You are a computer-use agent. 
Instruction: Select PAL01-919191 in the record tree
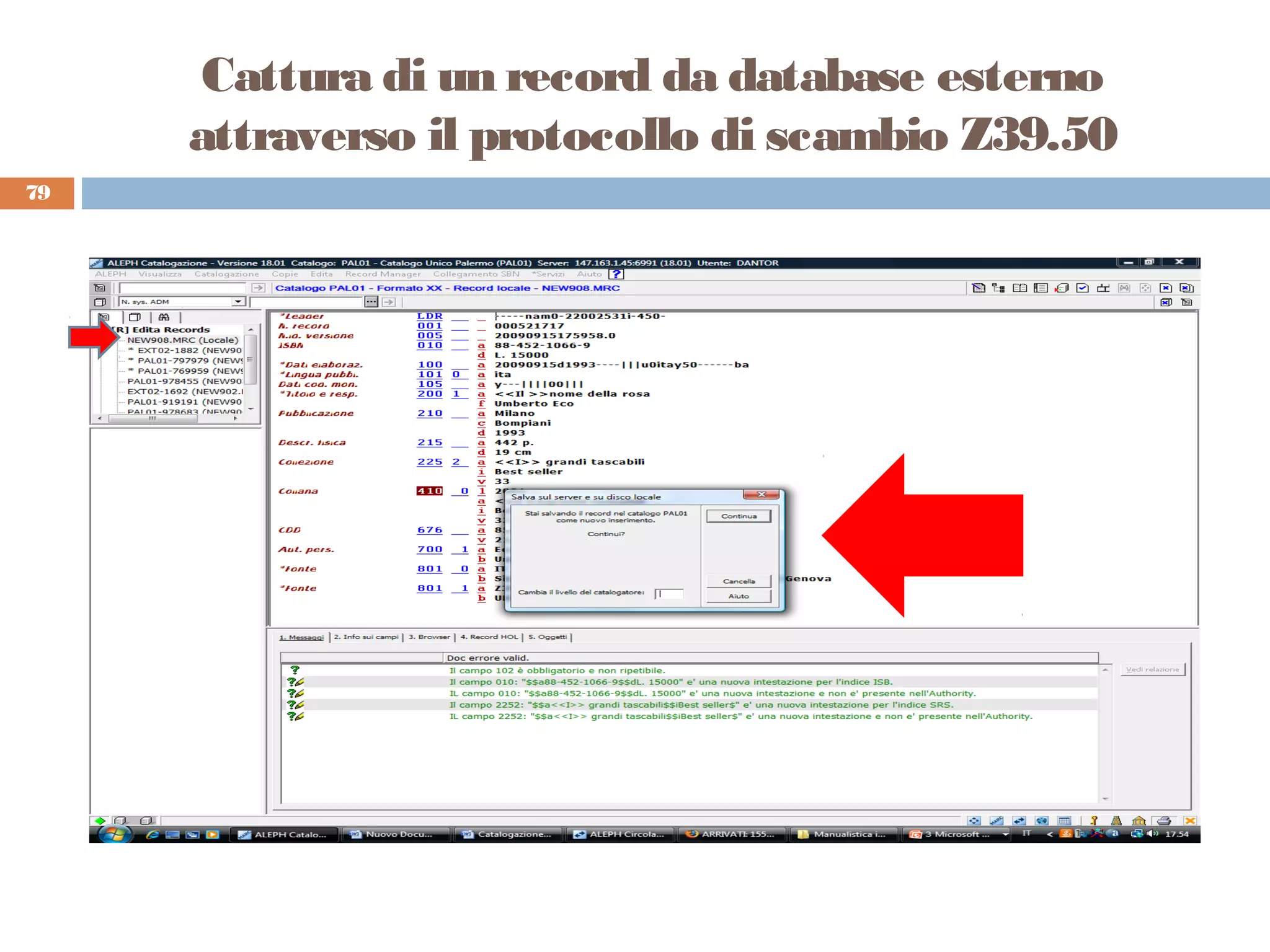click(185, 402)
